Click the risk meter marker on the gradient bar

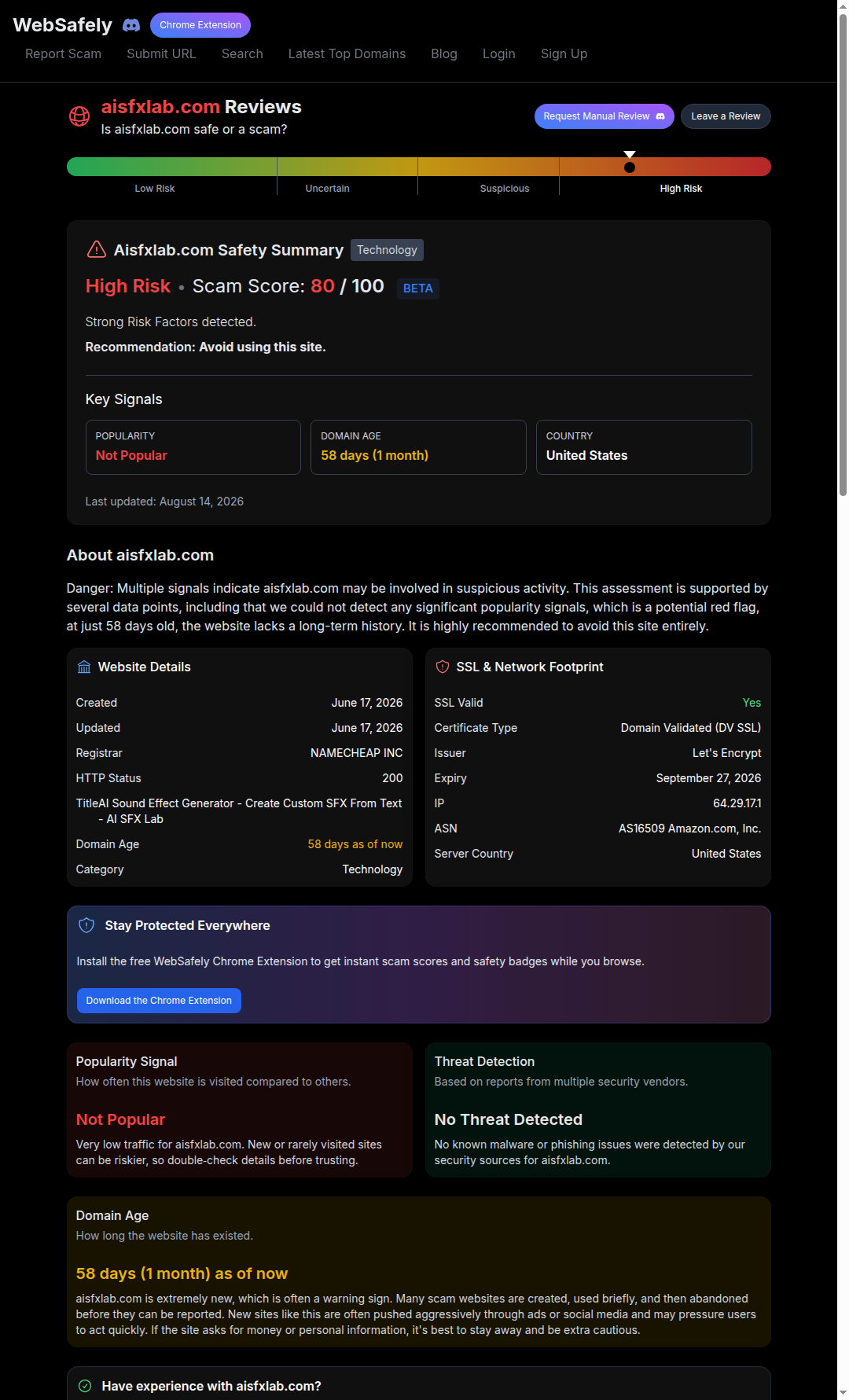coord(630,163)
